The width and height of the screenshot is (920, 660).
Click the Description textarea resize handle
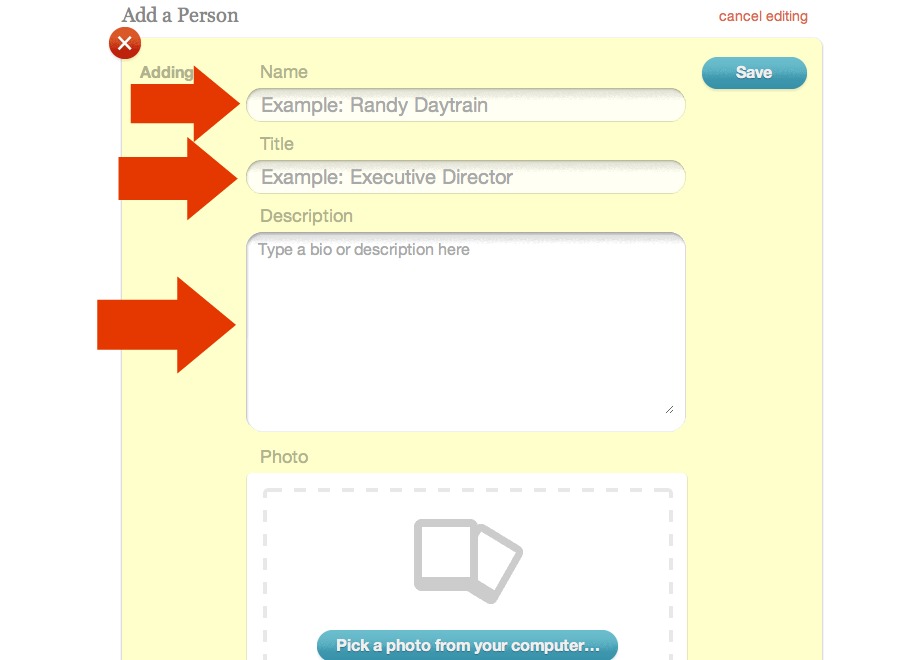pyautogui.click(x=669, y=409)
